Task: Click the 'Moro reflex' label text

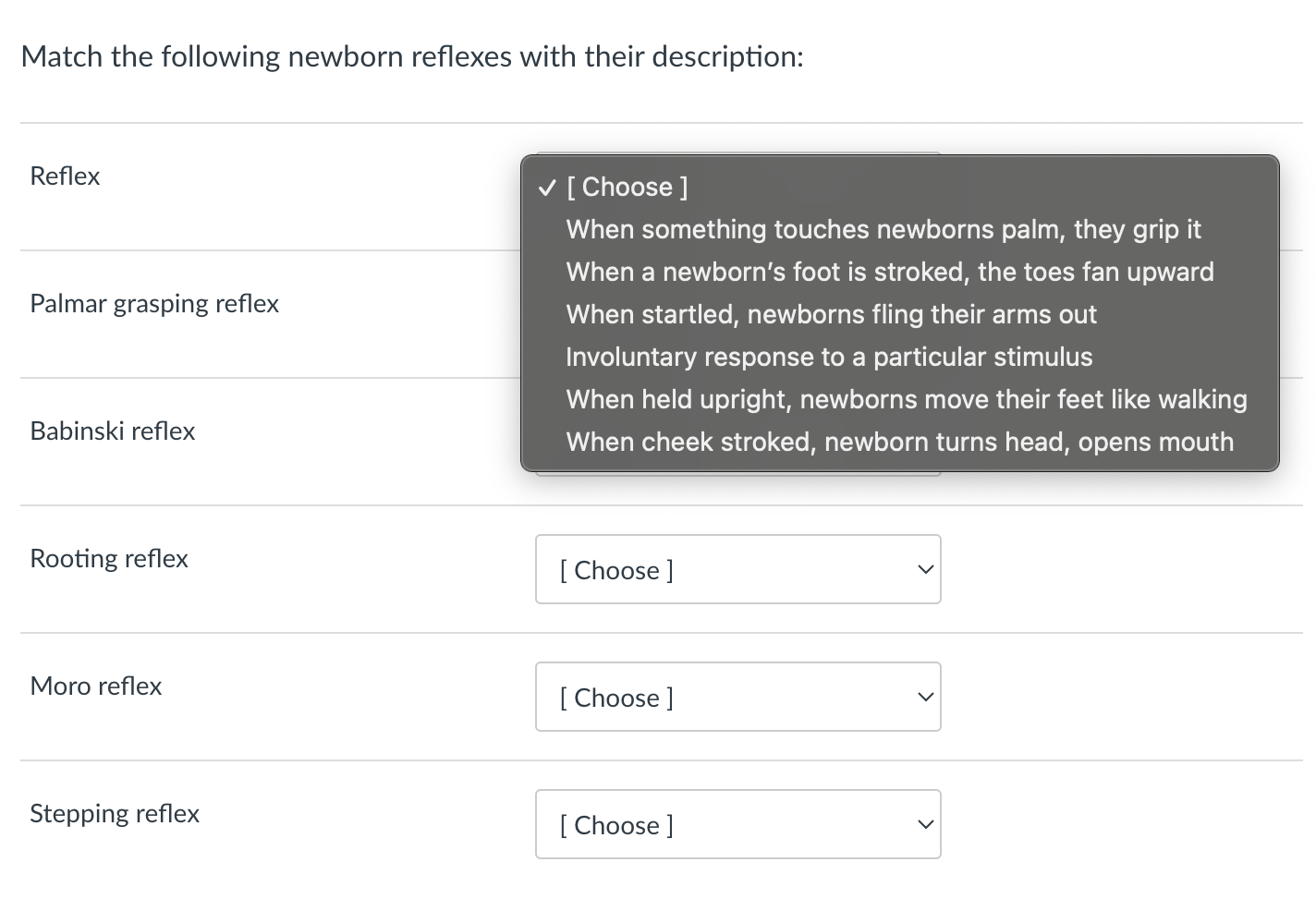Action: click(96, 686)
